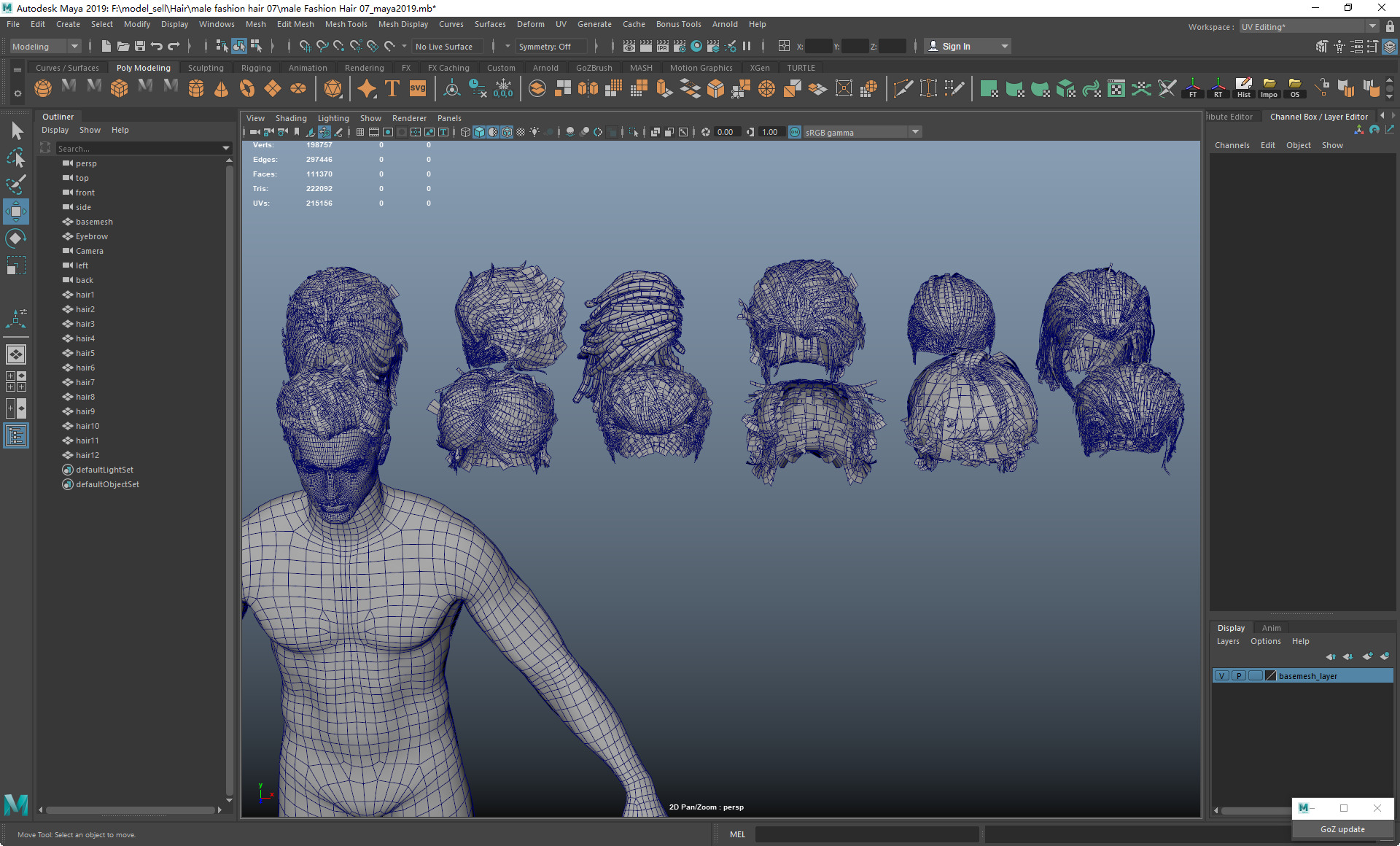Open the viewport Shading menu
Screen dimensions: 1400x846
(291, 118)
